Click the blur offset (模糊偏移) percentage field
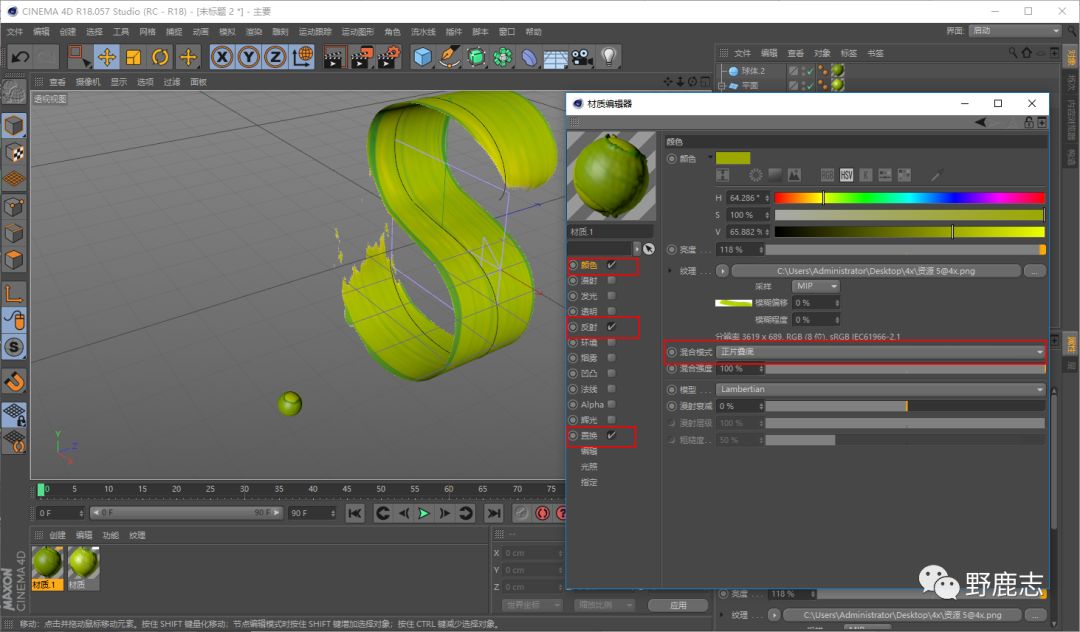Screen dimensions: 1080x632 tap(816, 303)
